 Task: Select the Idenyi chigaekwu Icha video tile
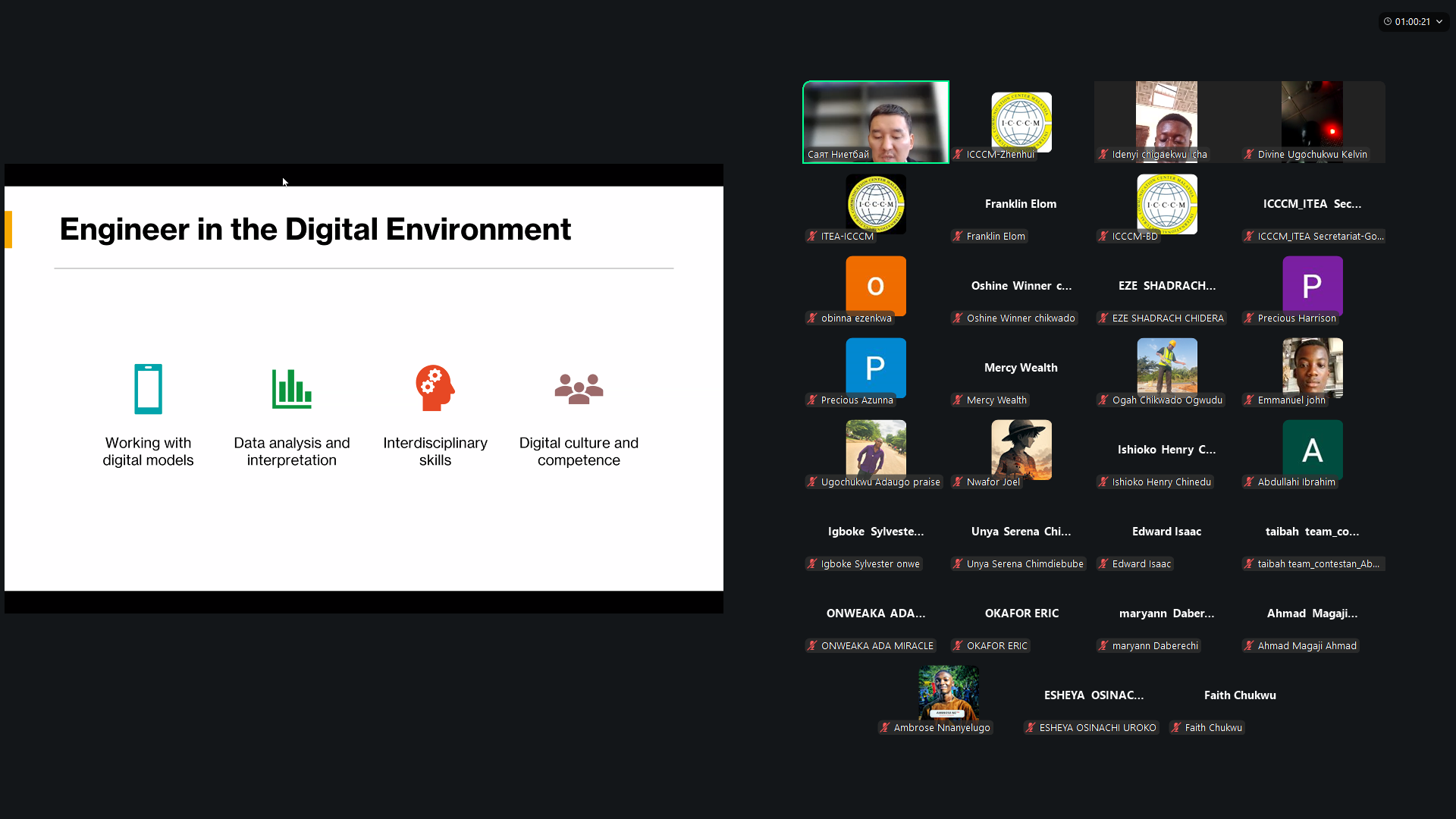click(x=1166, y=121)
